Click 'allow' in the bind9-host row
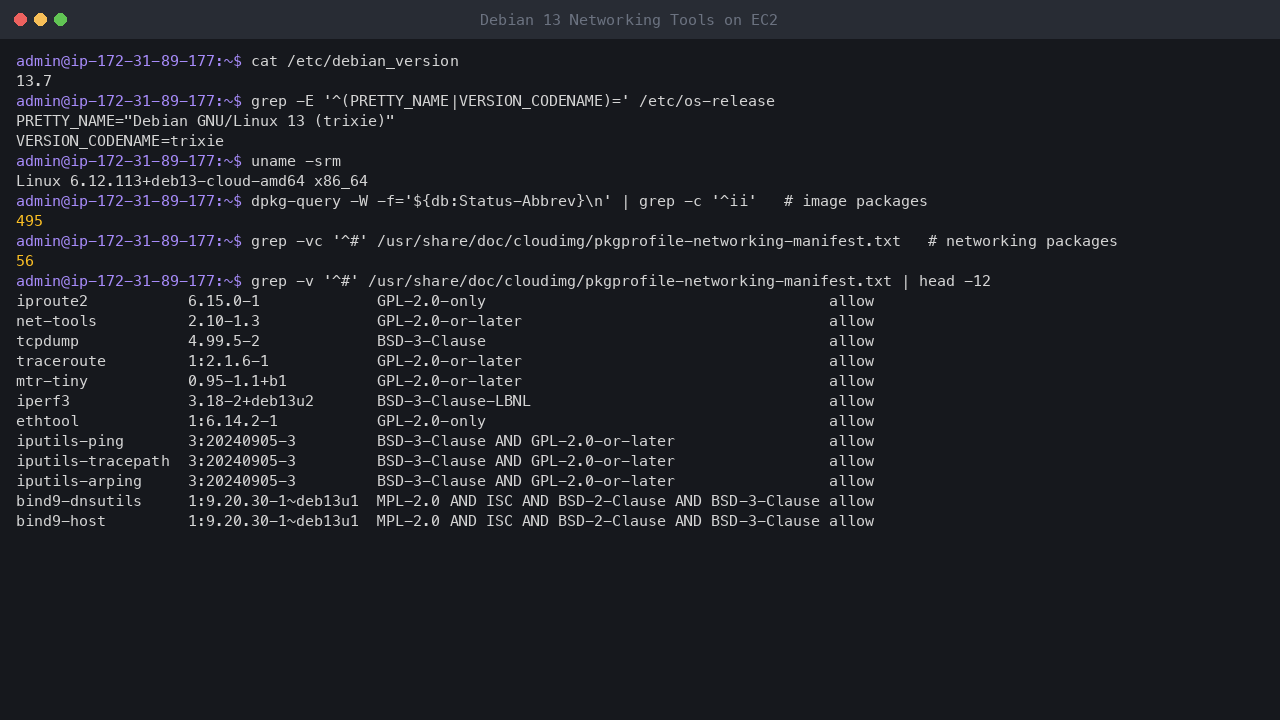This screenshot has width=1280, height=720. click(x=851, y=521)
